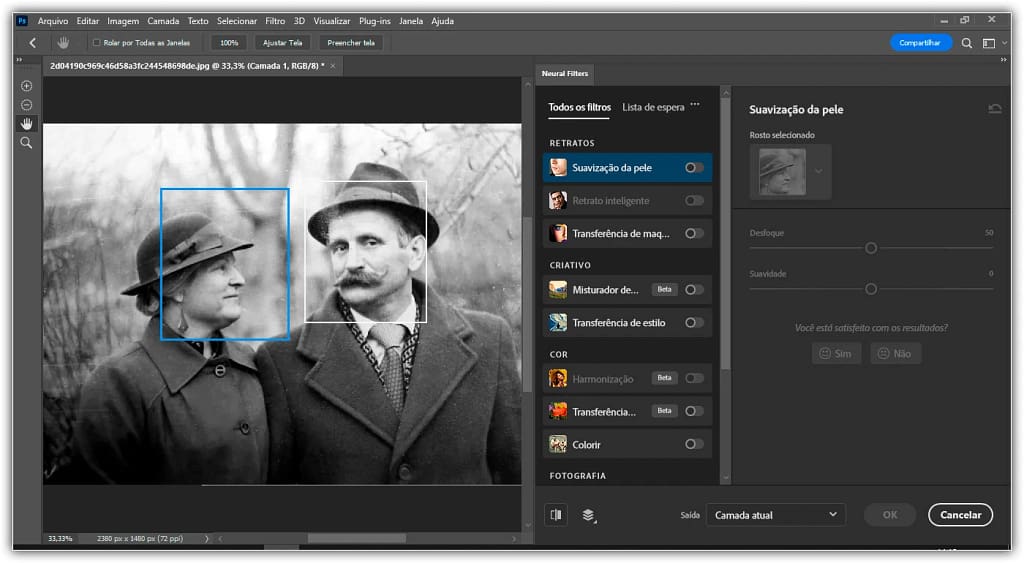
Task: Click Retrato inteligente filter icon
Action: (558, 201)
